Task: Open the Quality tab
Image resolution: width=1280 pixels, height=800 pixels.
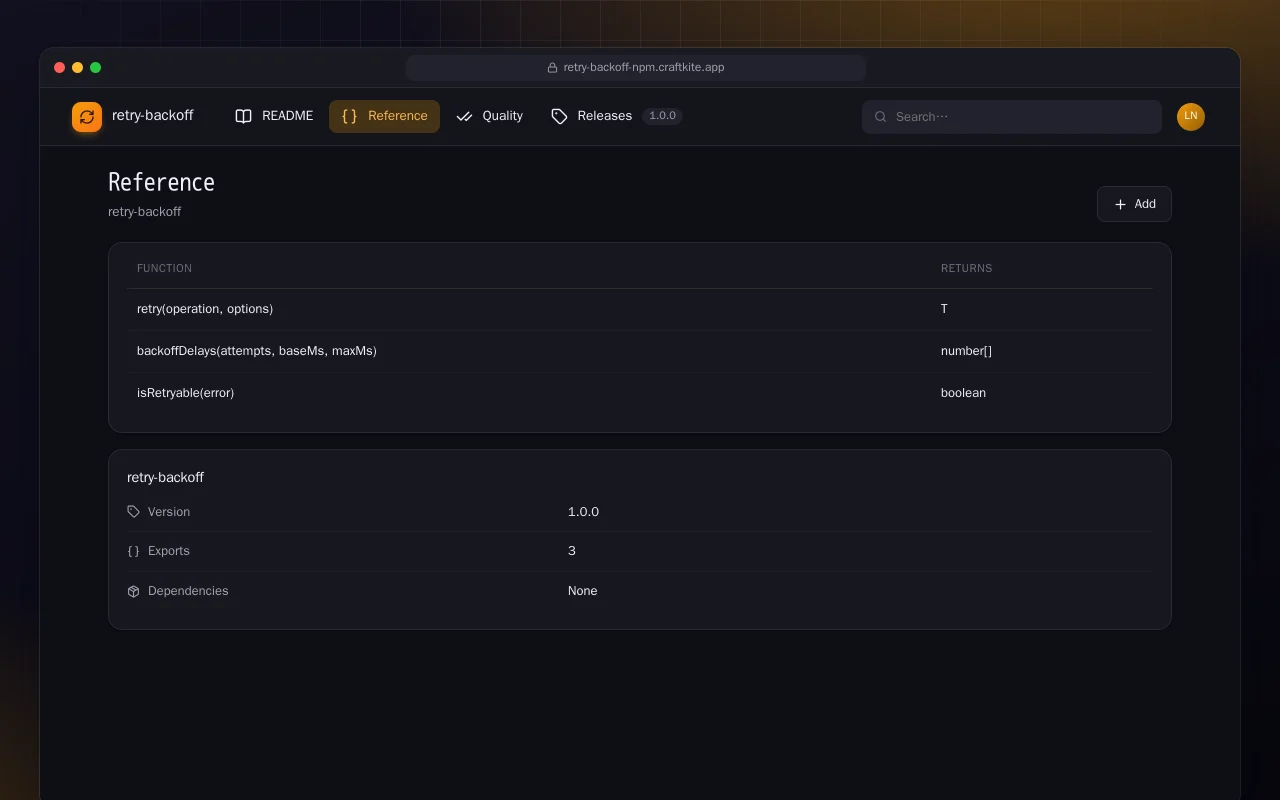Action: click(x=489, y=116)
